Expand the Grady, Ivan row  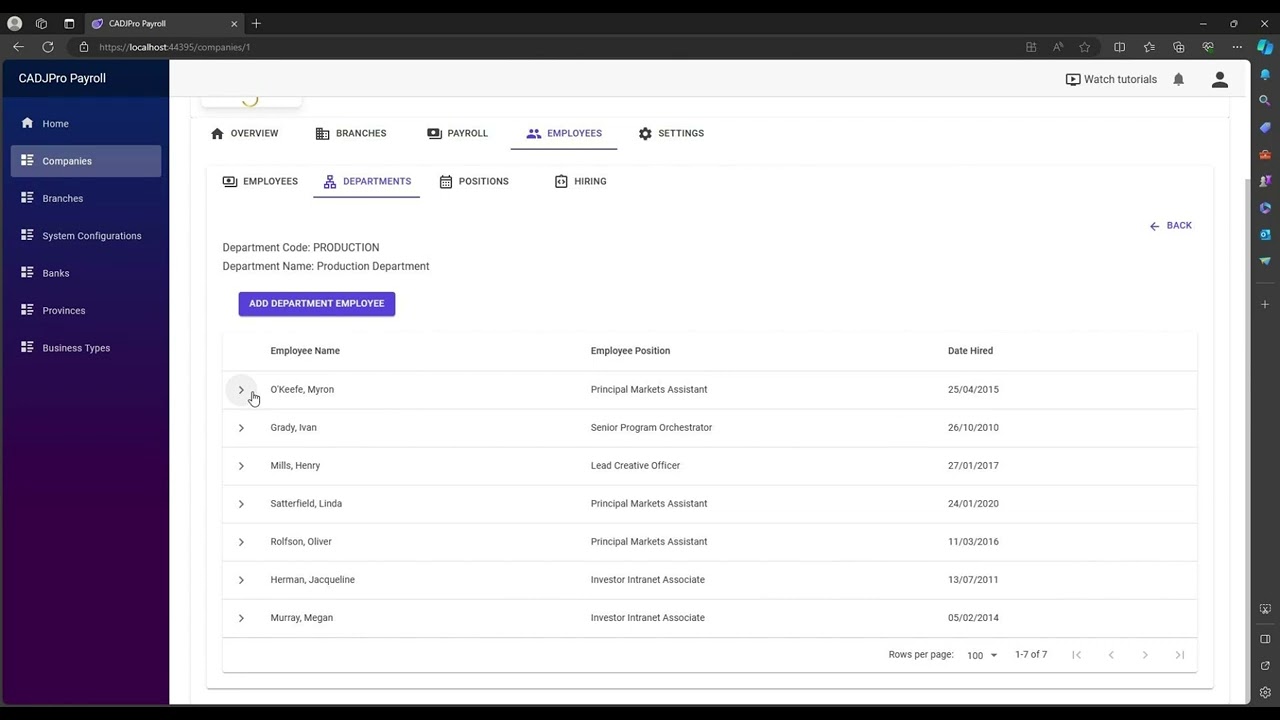click(x=241, y=428)
